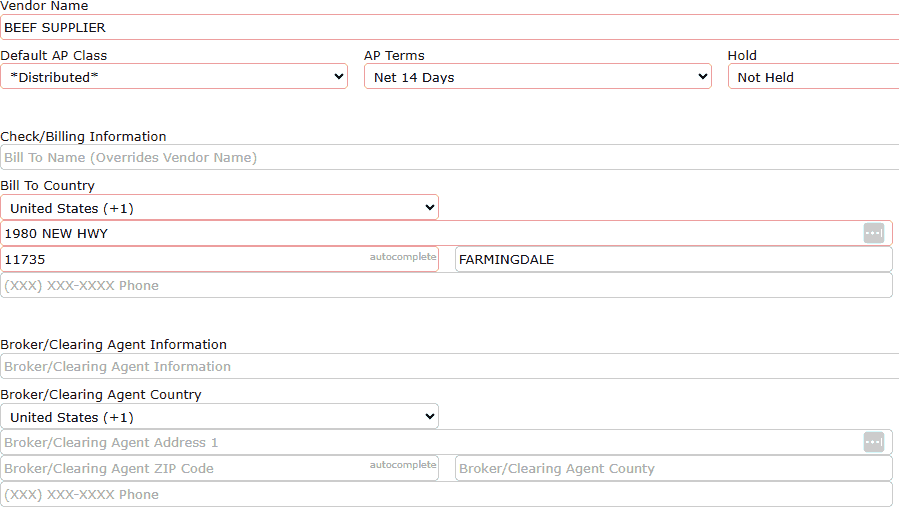Focus the billing Phone field
Image resolution: width=899 pixels, height=507 pixels.
tap(446, 286)
